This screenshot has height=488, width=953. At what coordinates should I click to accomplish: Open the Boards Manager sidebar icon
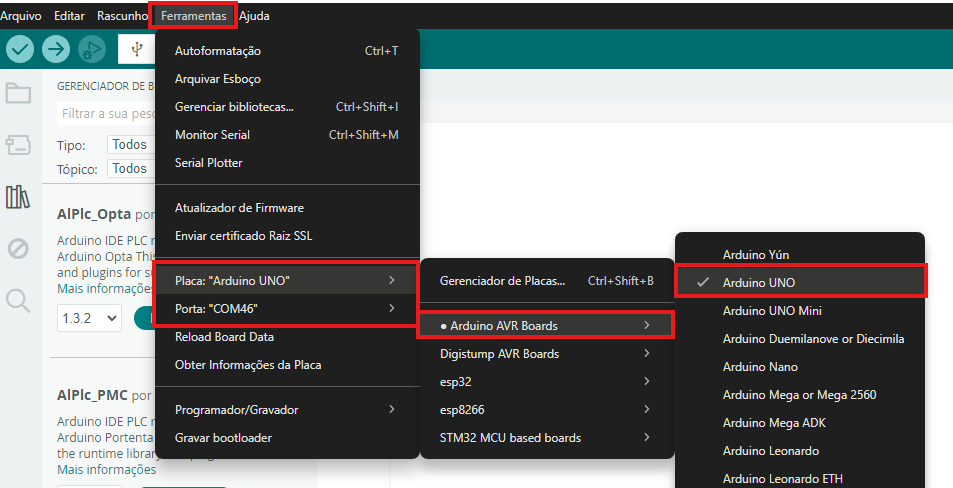[x=18, y=145]
